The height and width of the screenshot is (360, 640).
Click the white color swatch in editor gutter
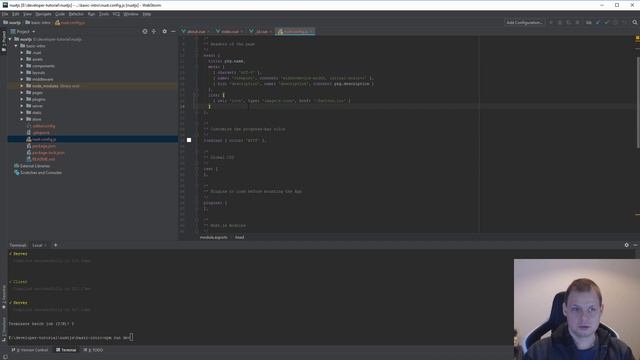189,140
